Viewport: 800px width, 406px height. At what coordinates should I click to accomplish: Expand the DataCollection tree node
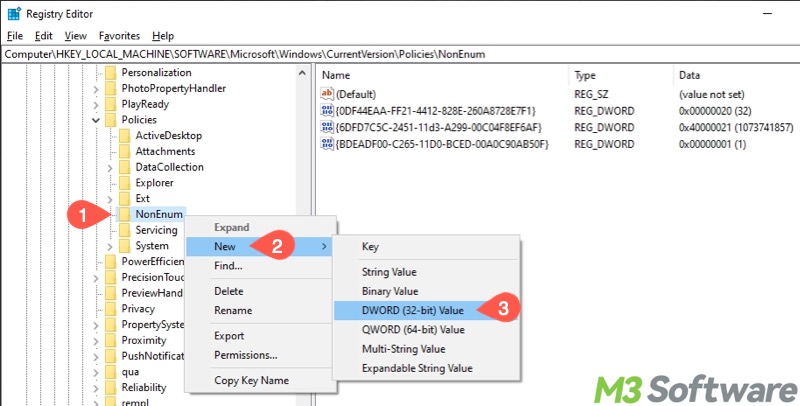click(x=110, y=167)
